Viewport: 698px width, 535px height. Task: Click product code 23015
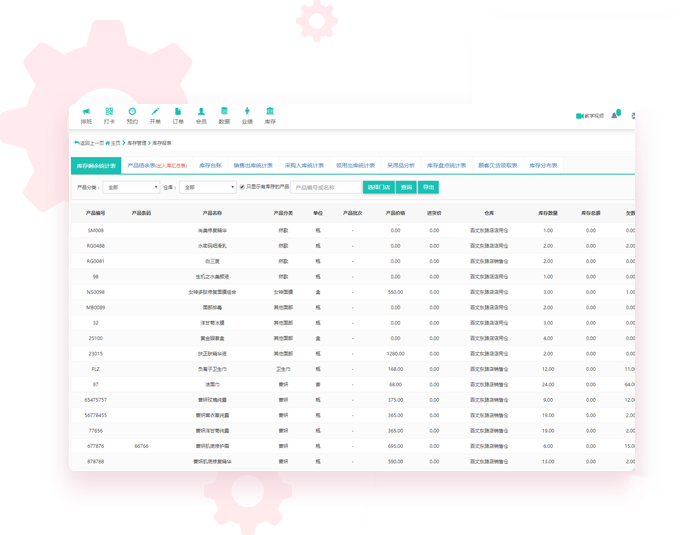click(x=95, y=354)
